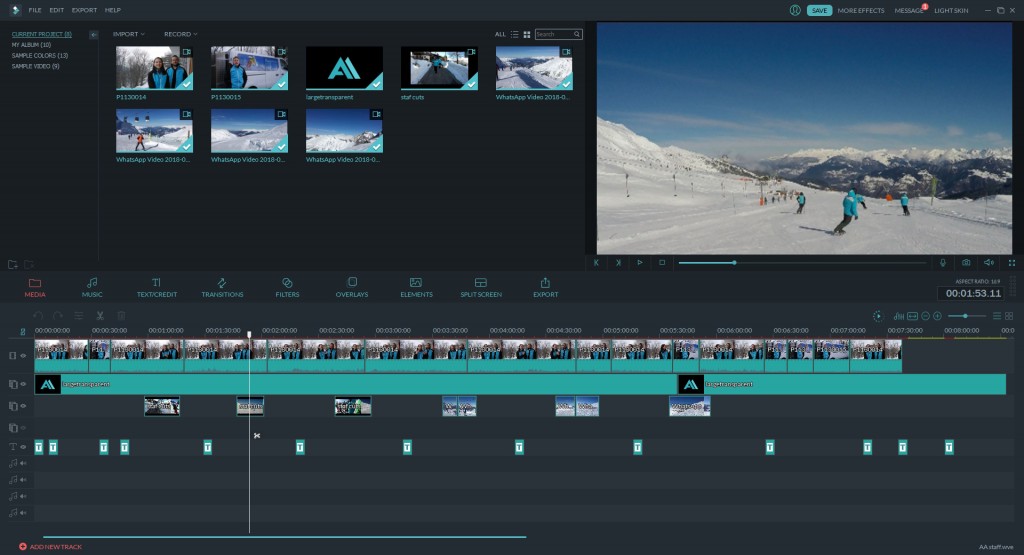Toggle visibility of main video track
Screen dimensions: 1024x555
(x=23, y=356)
